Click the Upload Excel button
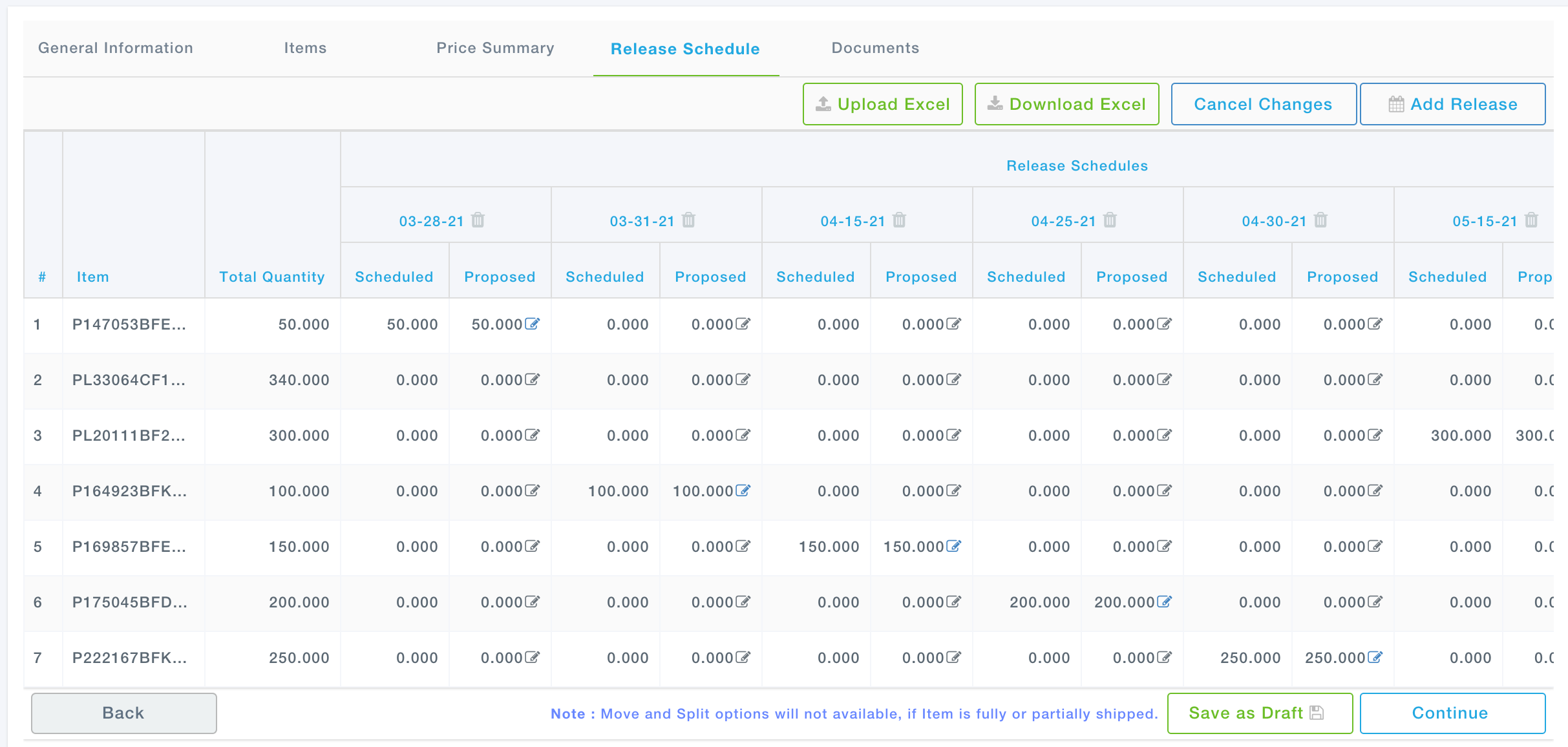This screenshot has width=1568, height=747. click(x=882, y=104)
